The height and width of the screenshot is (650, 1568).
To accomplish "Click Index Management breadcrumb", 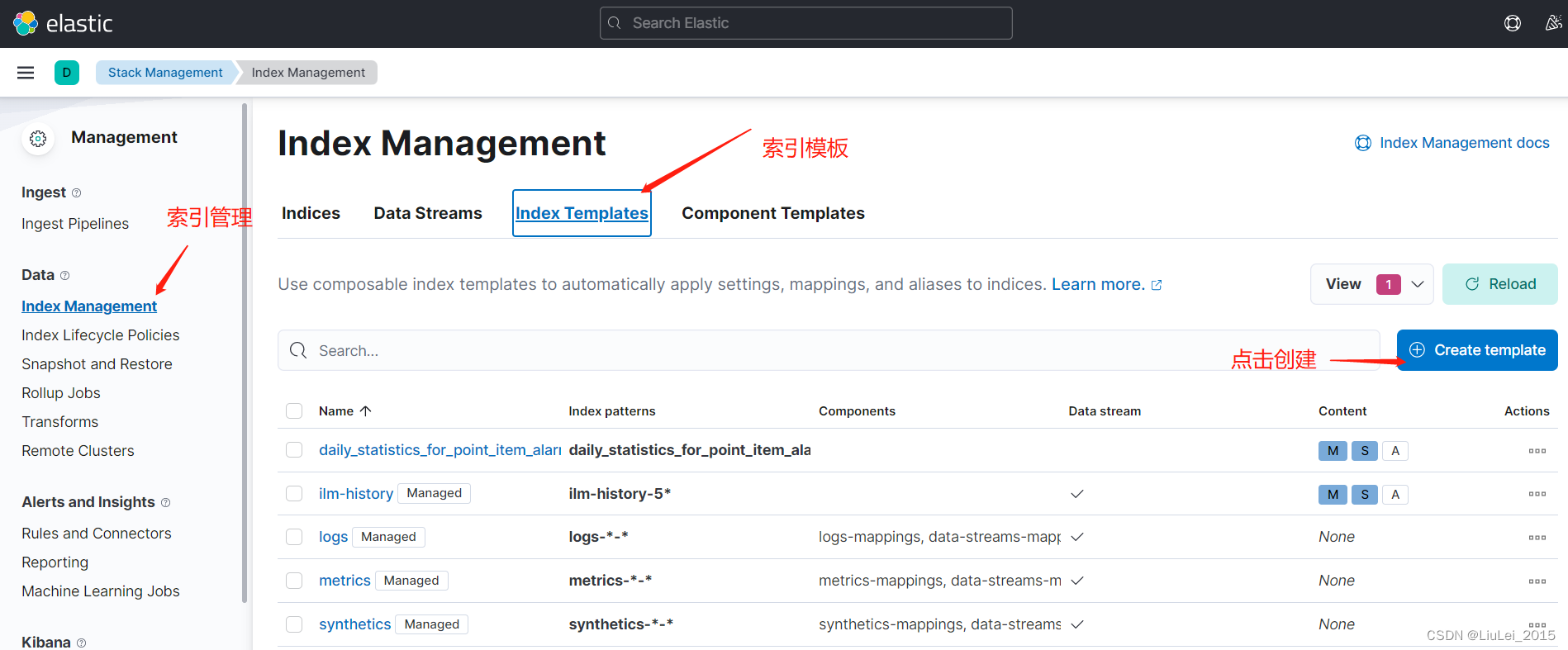I will (308, 73).
